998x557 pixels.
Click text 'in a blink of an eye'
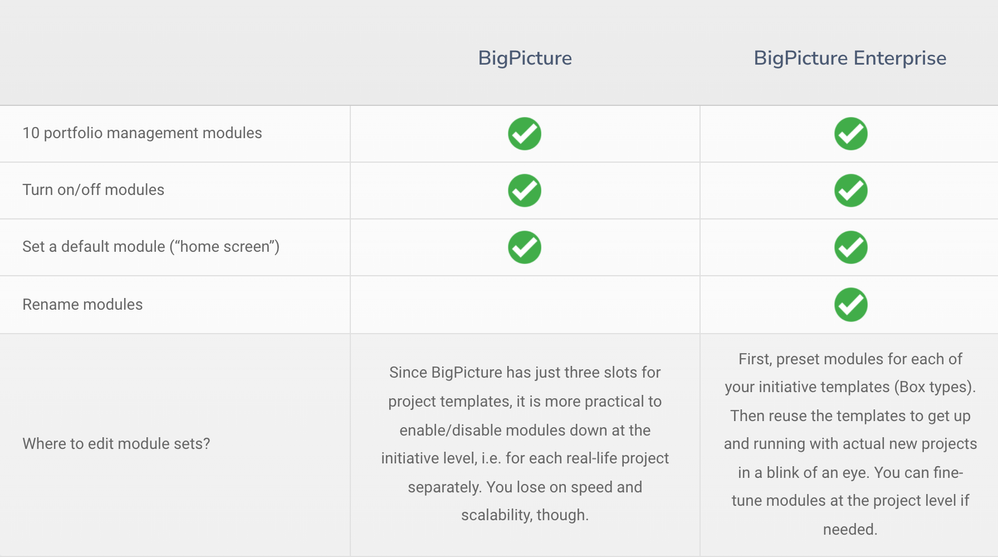coord(804,472)
